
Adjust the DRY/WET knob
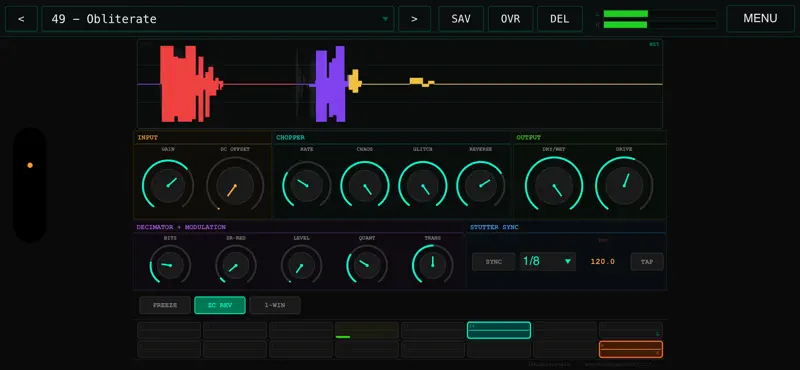coord(554,185)
